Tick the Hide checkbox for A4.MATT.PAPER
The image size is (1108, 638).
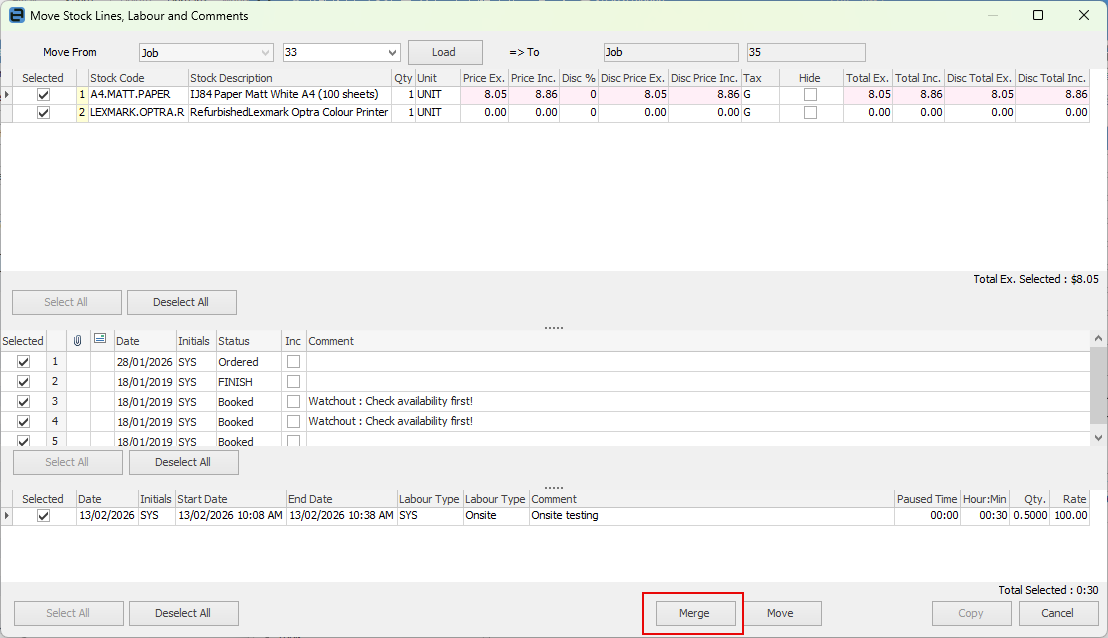click(x=811, y=95)
